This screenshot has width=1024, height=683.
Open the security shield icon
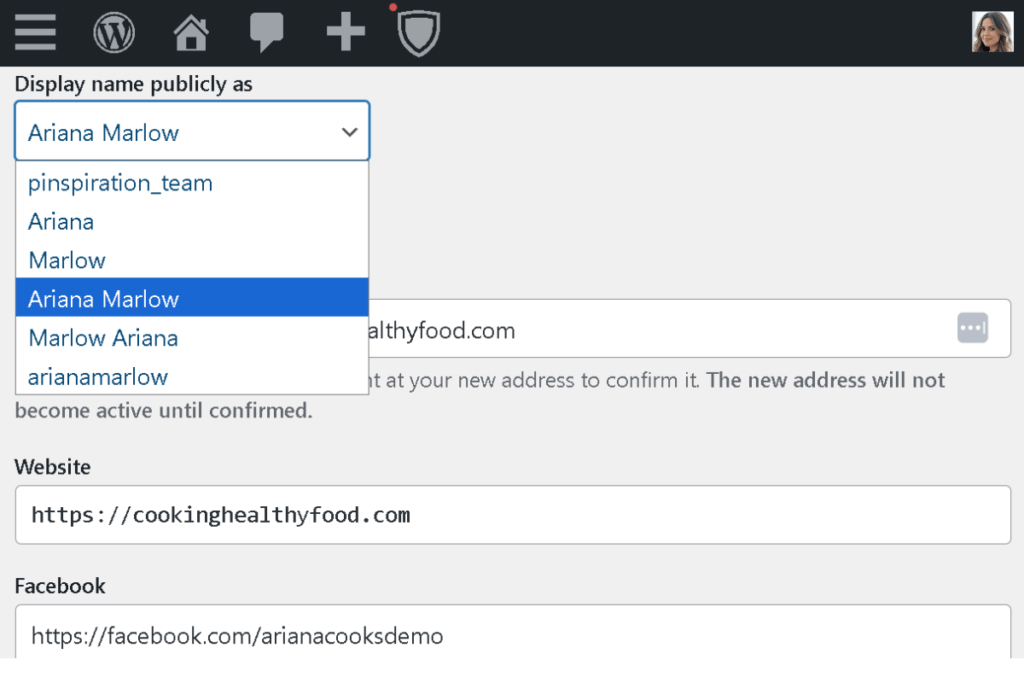point(419,32)
